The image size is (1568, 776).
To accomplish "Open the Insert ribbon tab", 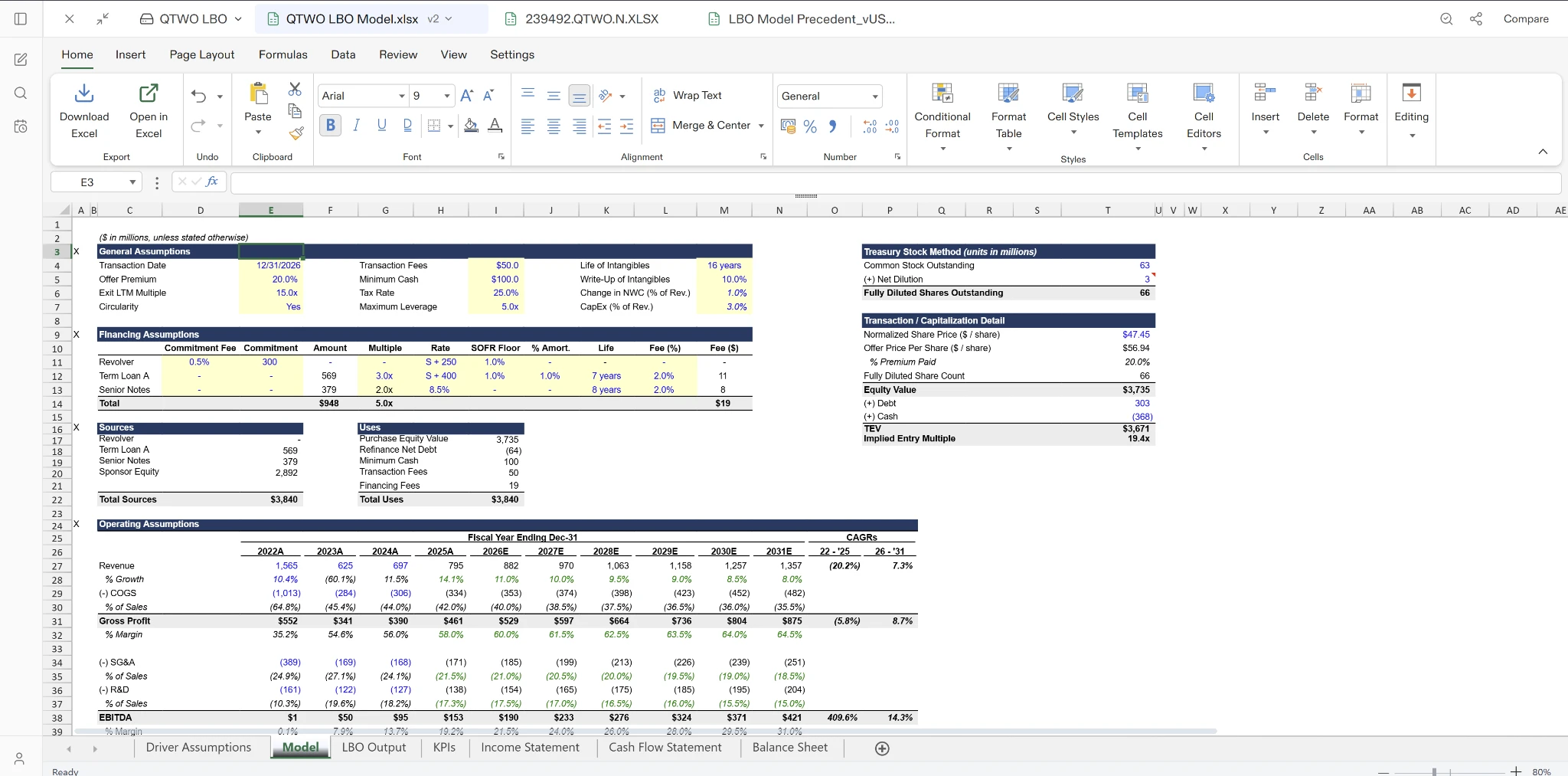I will [130, 54].
